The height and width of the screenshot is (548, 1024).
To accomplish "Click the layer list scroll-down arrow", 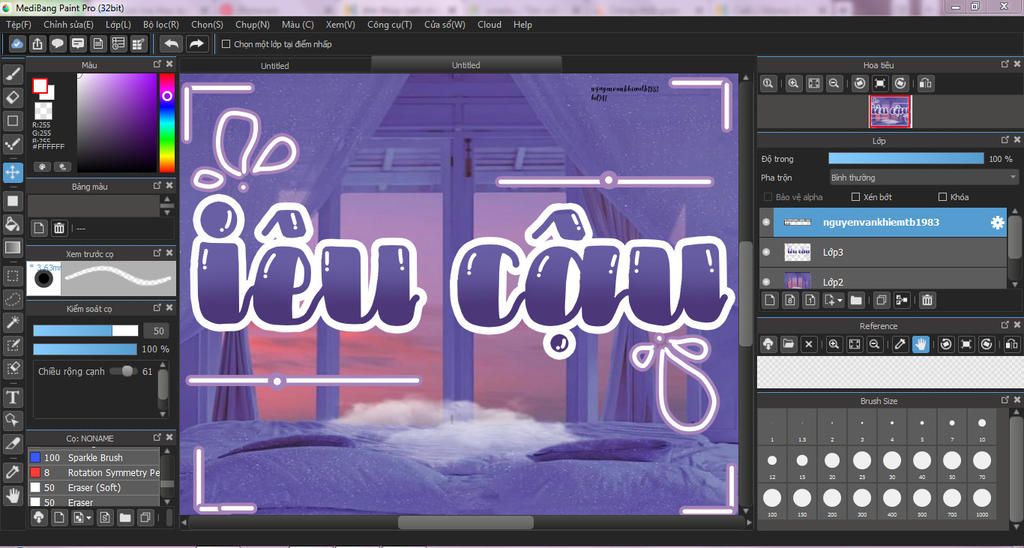I will [x=1014, y=284].
